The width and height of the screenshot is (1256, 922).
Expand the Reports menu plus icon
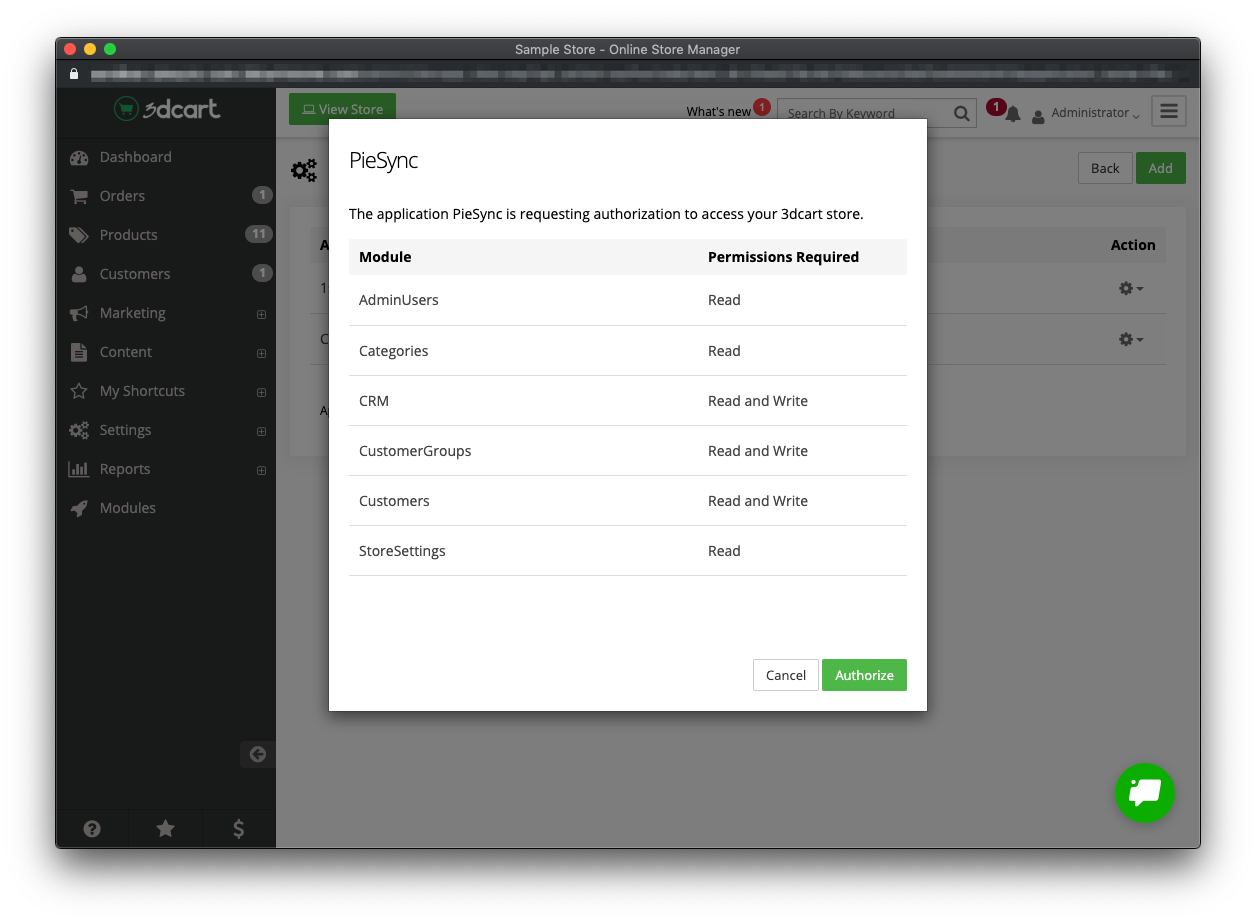[x=261, y=470]
